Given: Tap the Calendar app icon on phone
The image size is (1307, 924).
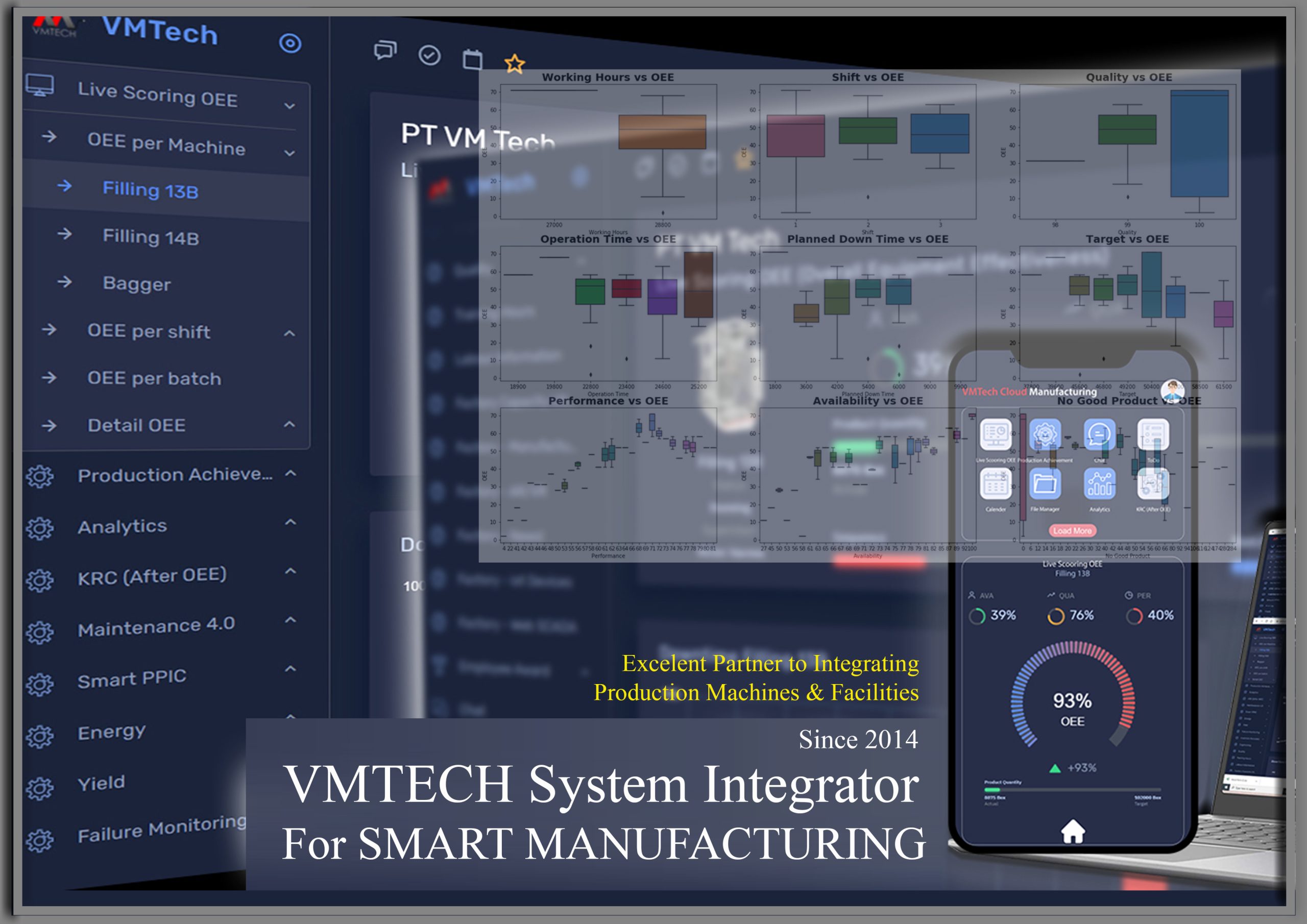Looking at the screenshot, I should (995, 484).
